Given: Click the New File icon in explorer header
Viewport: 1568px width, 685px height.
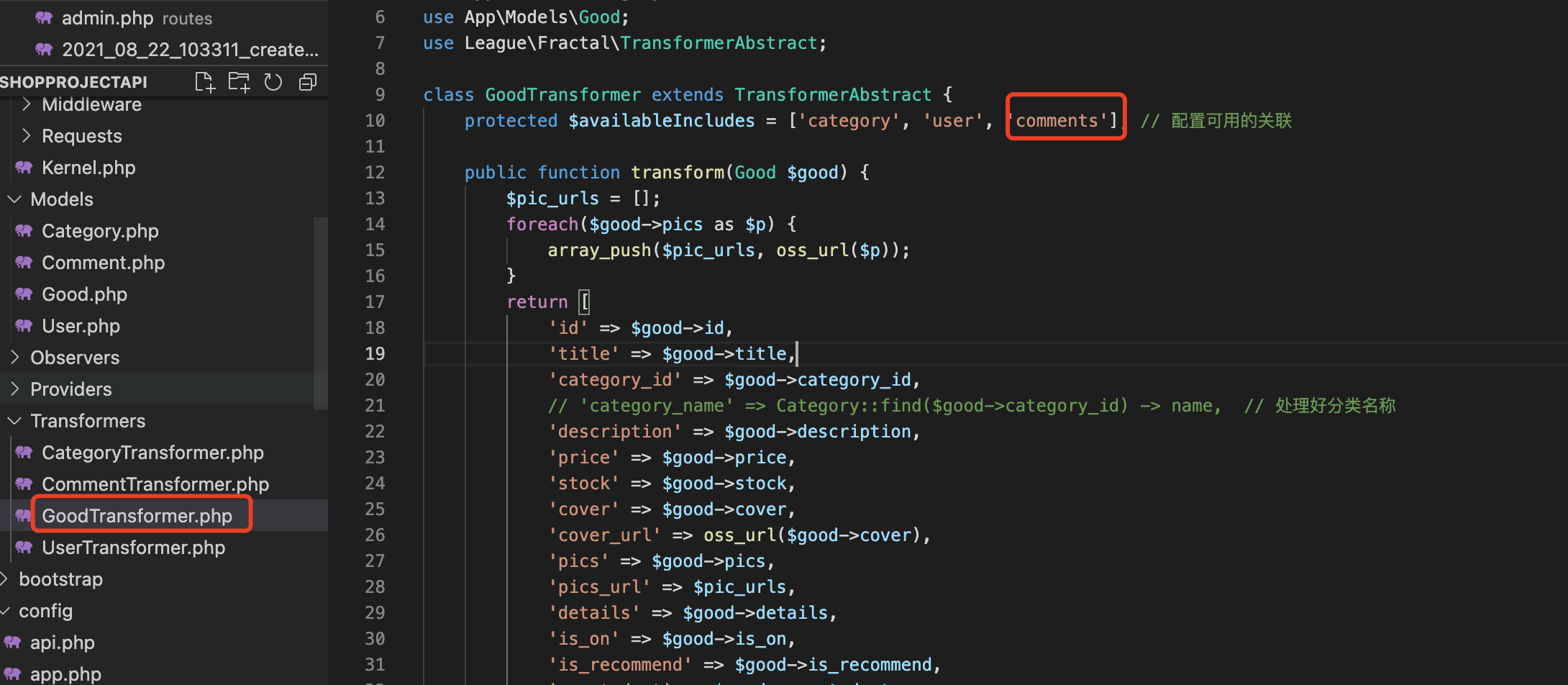Looking at the screenshot, I should pyautogui.click(x=205, y=82).
